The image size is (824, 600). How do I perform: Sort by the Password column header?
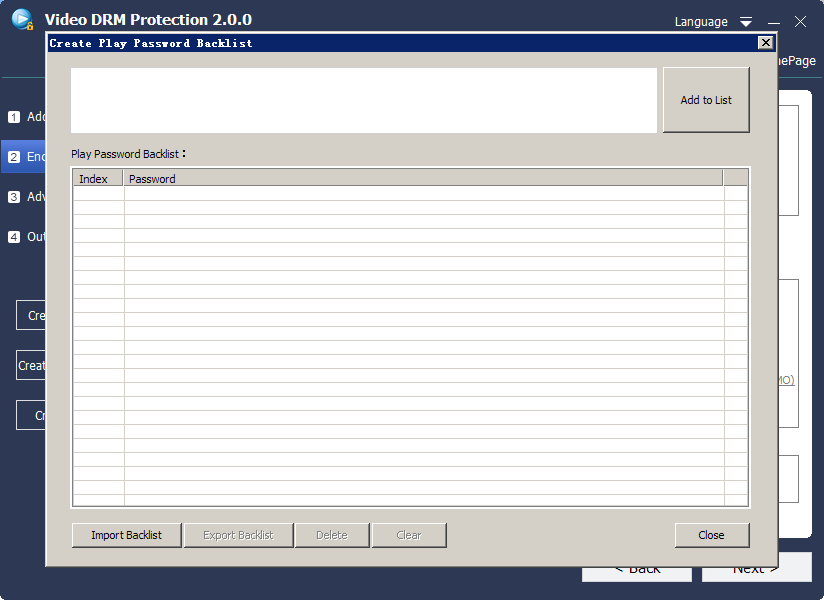(423, 179)
